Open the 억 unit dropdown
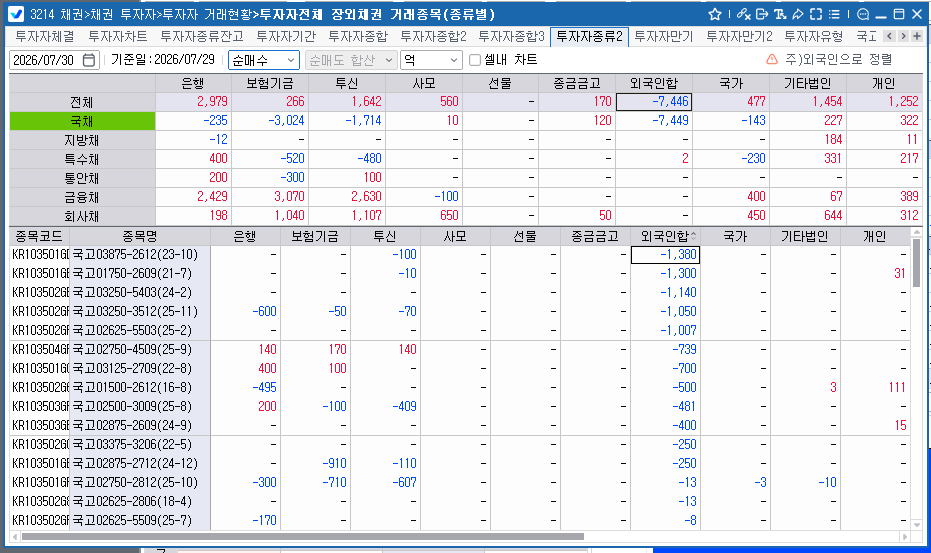This screenshot has width=931, height=553. point(431,60)
